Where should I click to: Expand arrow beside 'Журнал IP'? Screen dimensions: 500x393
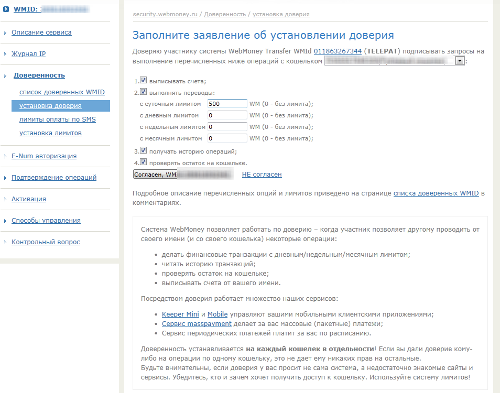(5, 54)
